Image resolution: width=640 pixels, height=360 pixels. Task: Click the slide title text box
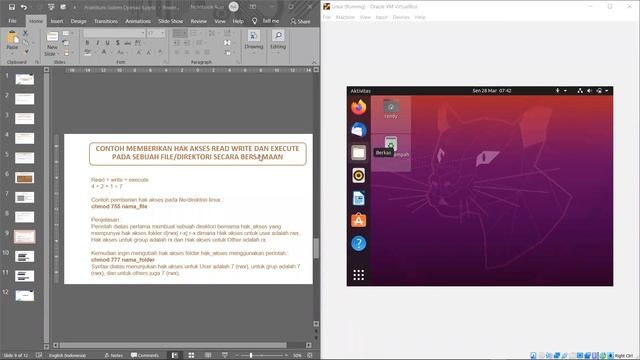[198, 153]
